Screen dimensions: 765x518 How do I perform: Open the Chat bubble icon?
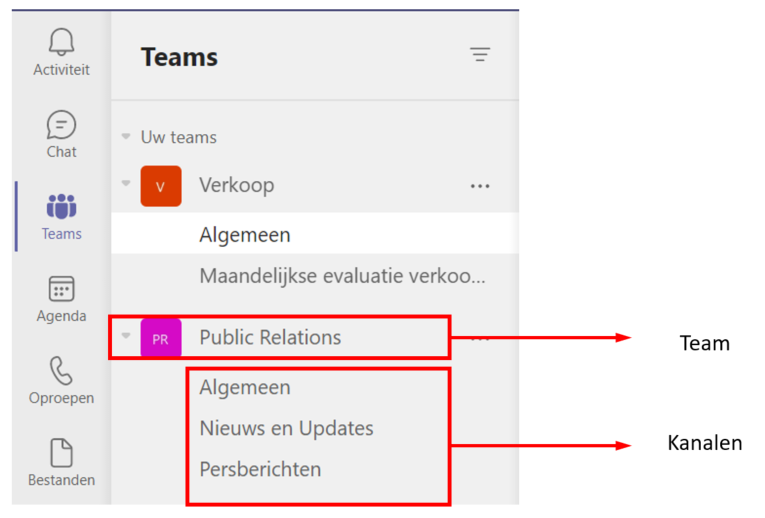click(x=61, y=125)
